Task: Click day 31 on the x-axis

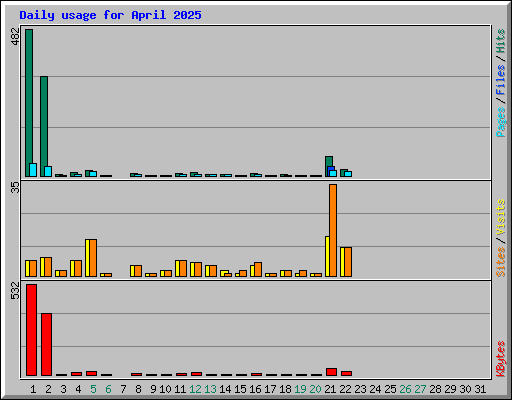Action: click(x=480, y=389)
